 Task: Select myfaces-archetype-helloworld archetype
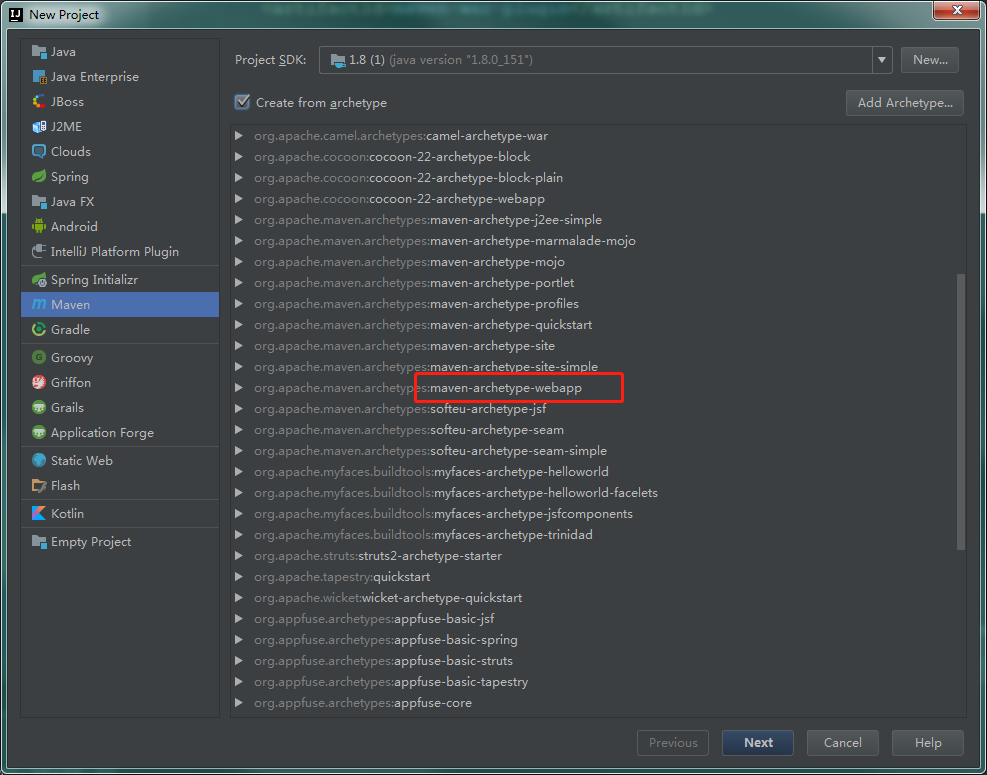click(431, 472)
